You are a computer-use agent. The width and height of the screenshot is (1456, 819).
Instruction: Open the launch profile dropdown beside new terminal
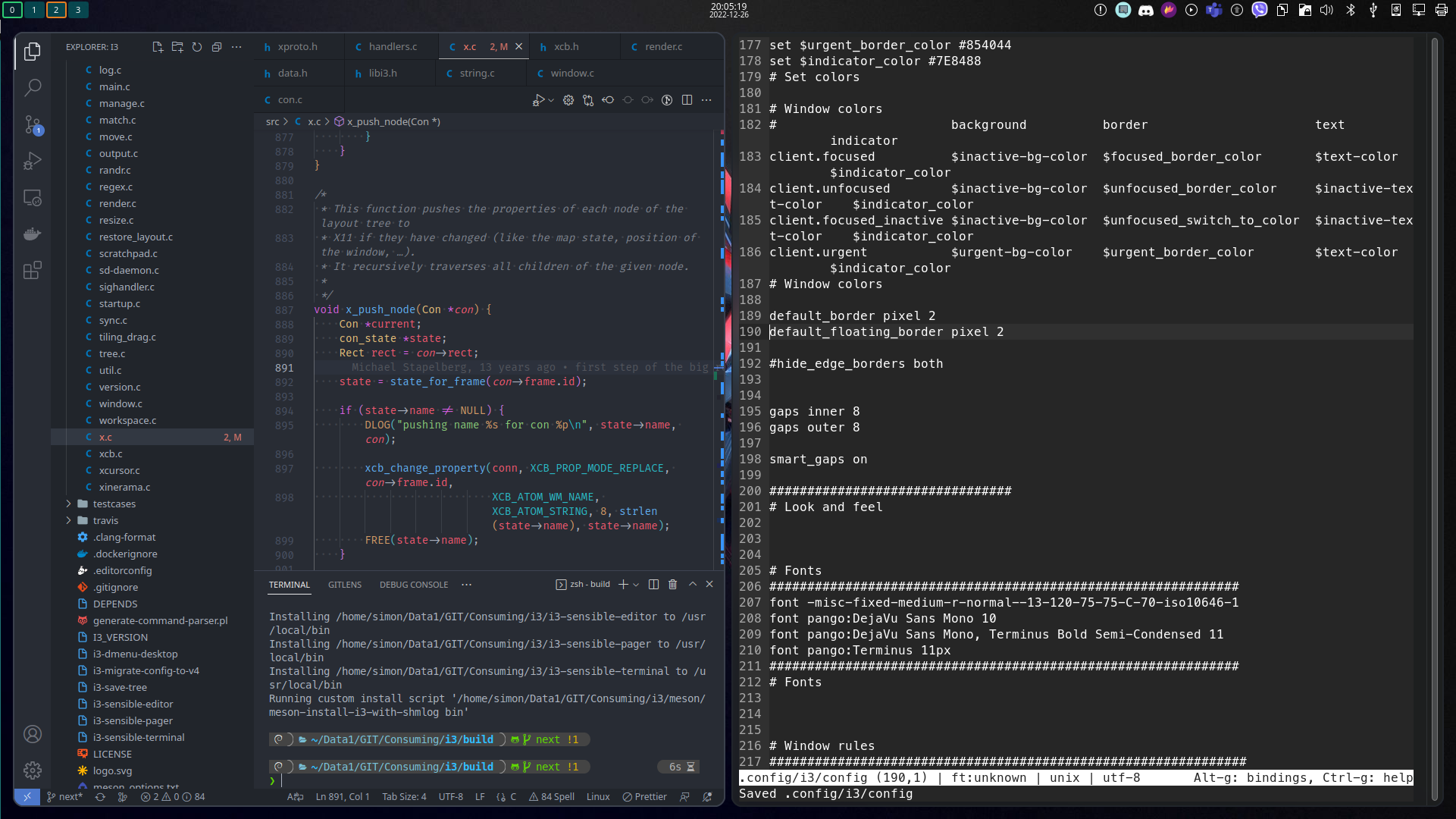pyautogui.click(x=636, y=585)
